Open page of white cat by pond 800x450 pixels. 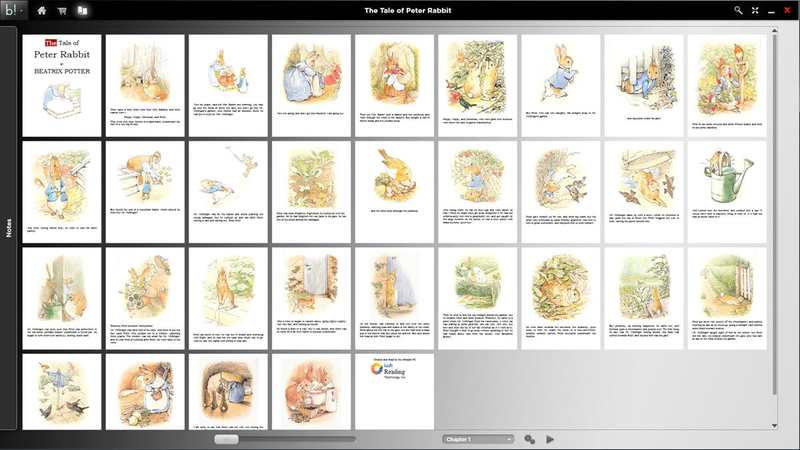[478, 298]
